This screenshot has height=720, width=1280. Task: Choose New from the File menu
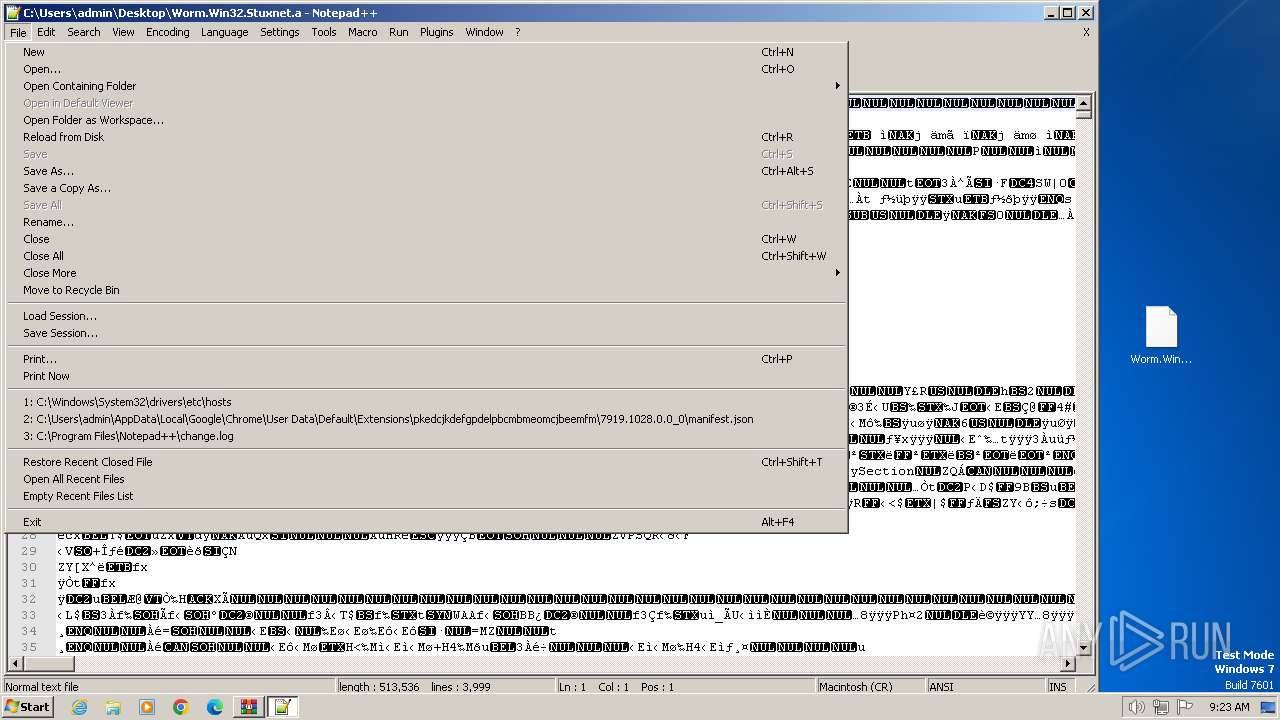click(x=427, y=52)
